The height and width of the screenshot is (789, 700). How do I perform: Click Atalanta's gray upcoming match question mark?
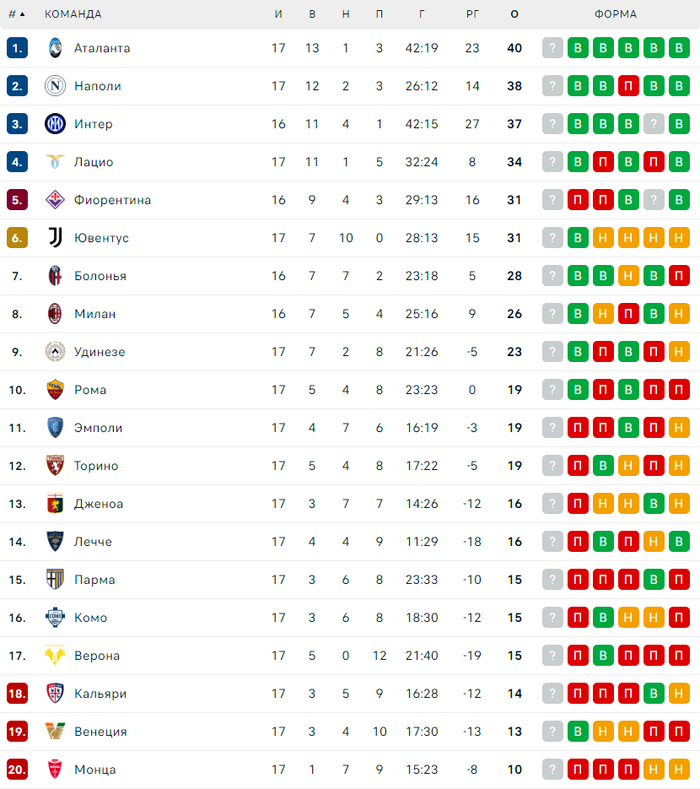coord(553,48)
